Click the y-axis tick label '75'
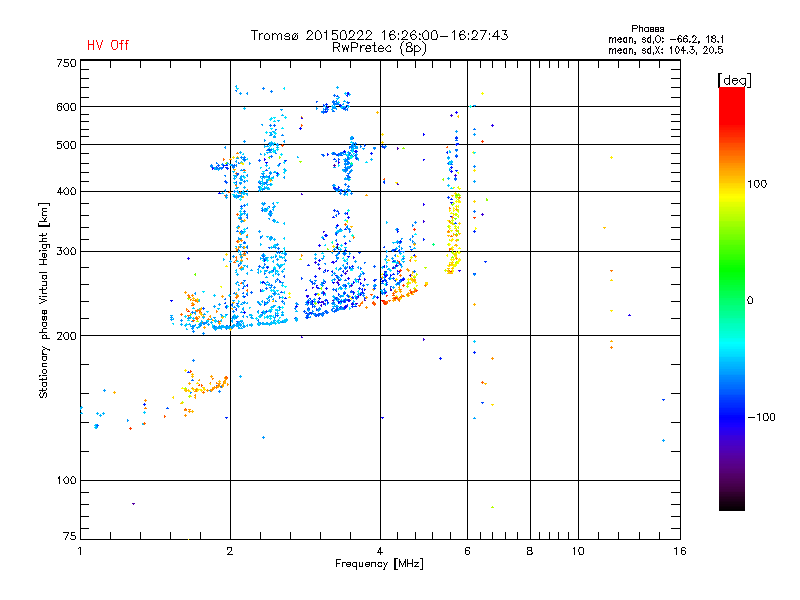 pos(70,536)
